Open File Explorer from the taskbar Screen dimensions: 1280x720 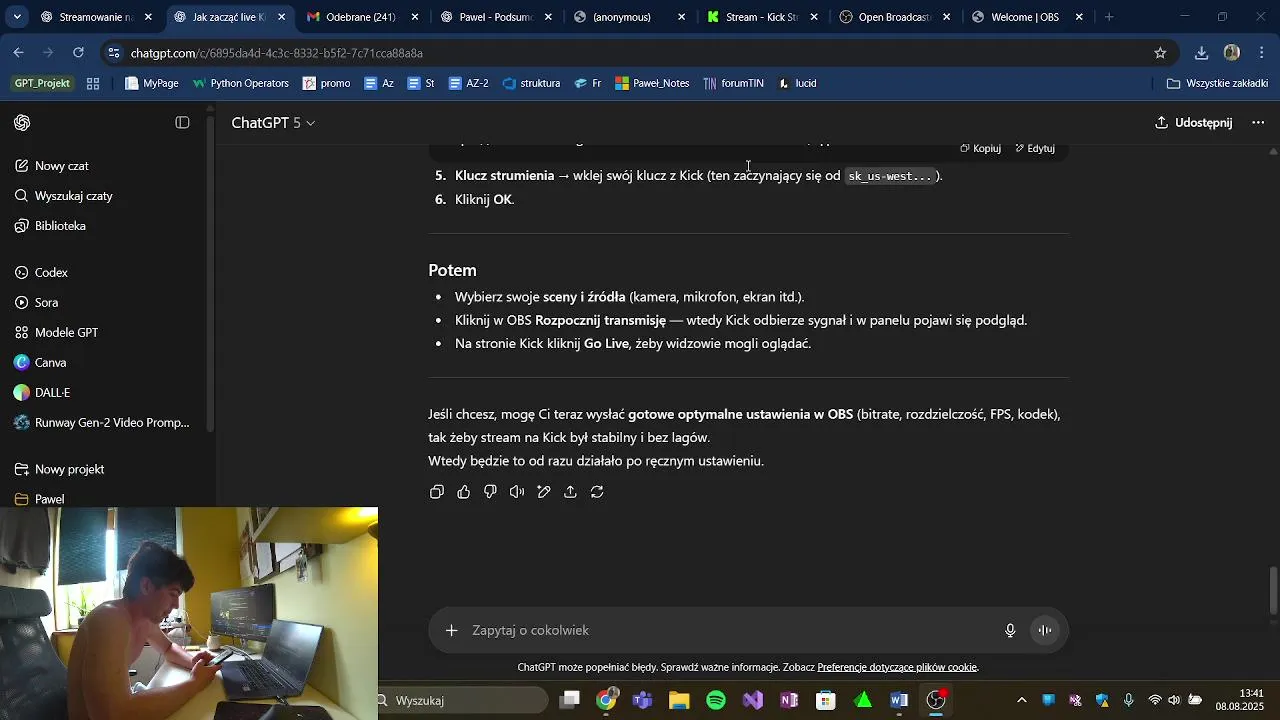pyautogui.click(x=679, y=700)
